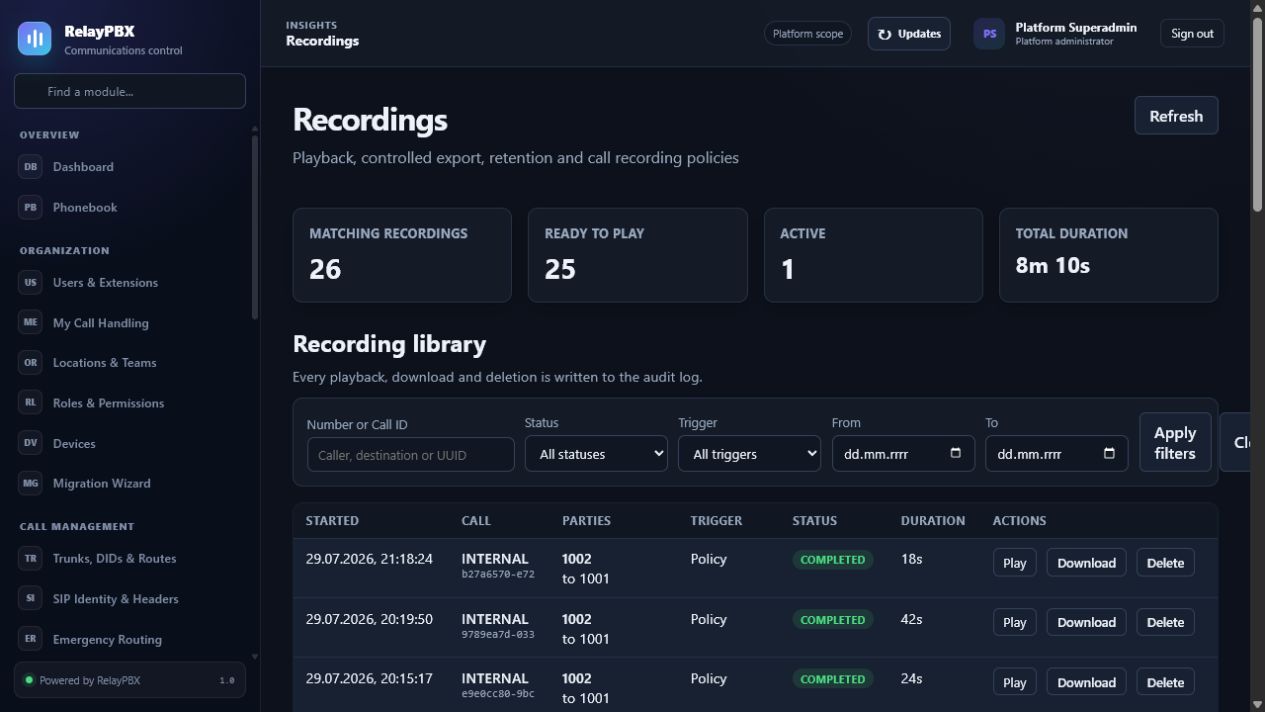Click COMPLETED status of 42s recording
The width and height of the screenshot is (1265, 712).
pyautogui.click(x=833, y=619)
